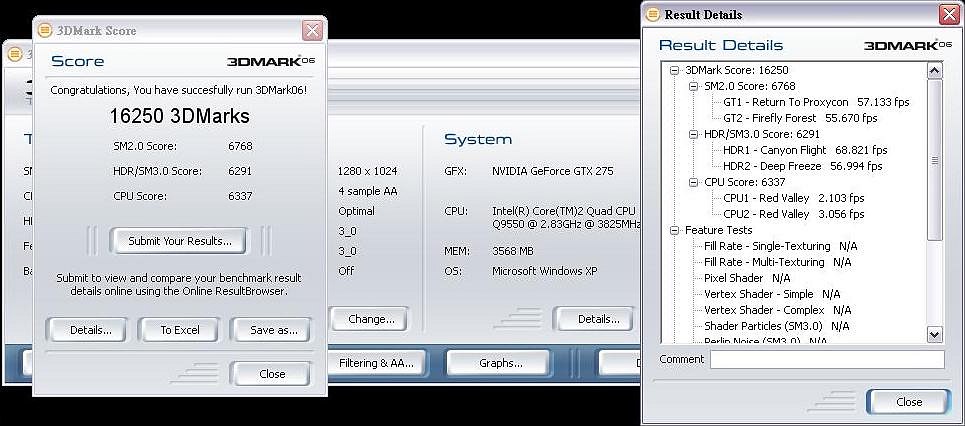965x426 pixels.
Task: Click Submit Your Results button
Action: pos(179,241)
